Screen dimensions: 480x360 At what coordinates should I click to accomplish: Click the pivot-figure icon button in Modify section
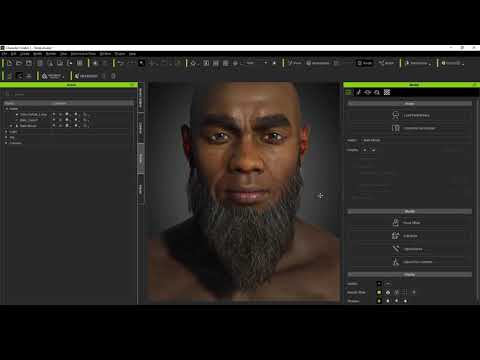tap(410, 262)
